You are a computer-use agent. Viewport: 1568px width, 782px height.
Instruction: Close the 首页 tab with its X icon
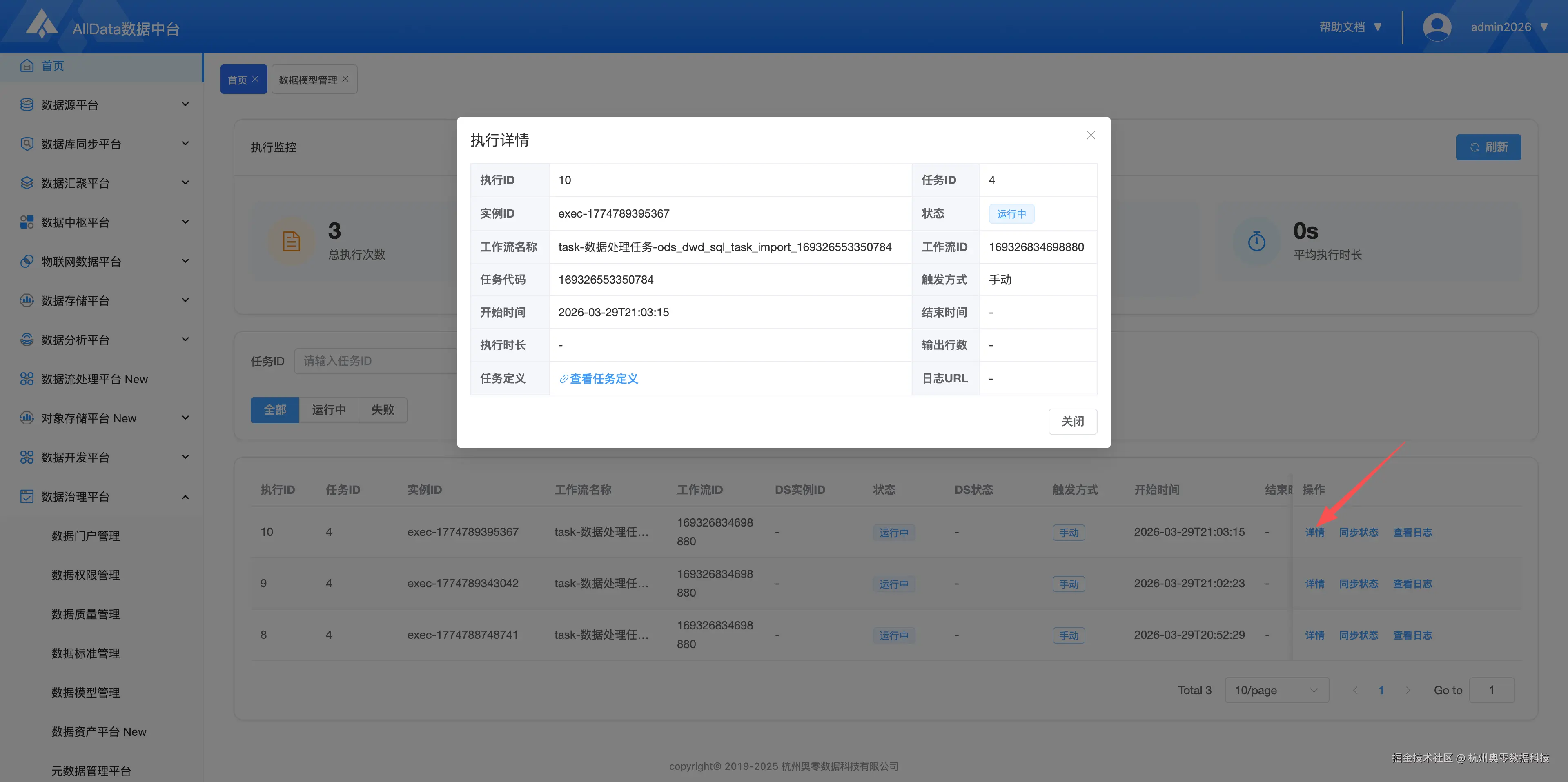tap(256, 79)
